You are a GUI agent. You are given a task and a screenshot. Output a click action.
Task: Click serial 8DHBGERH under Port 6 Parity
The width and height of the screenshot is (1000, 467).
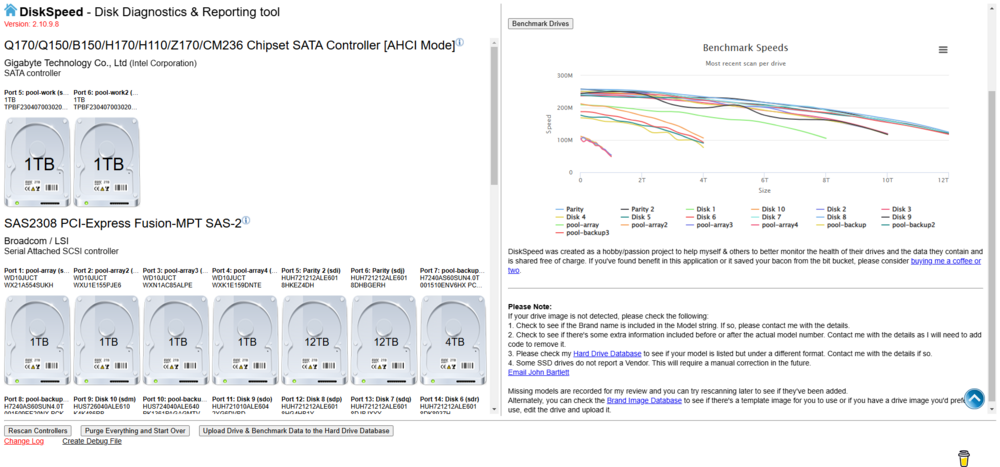pos(369,285)
